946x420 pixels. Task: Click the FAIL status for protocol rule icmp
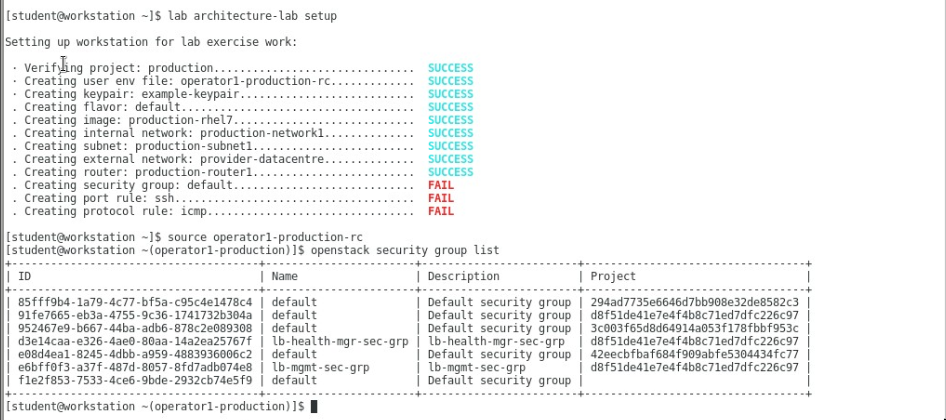[x=441, y=211]
